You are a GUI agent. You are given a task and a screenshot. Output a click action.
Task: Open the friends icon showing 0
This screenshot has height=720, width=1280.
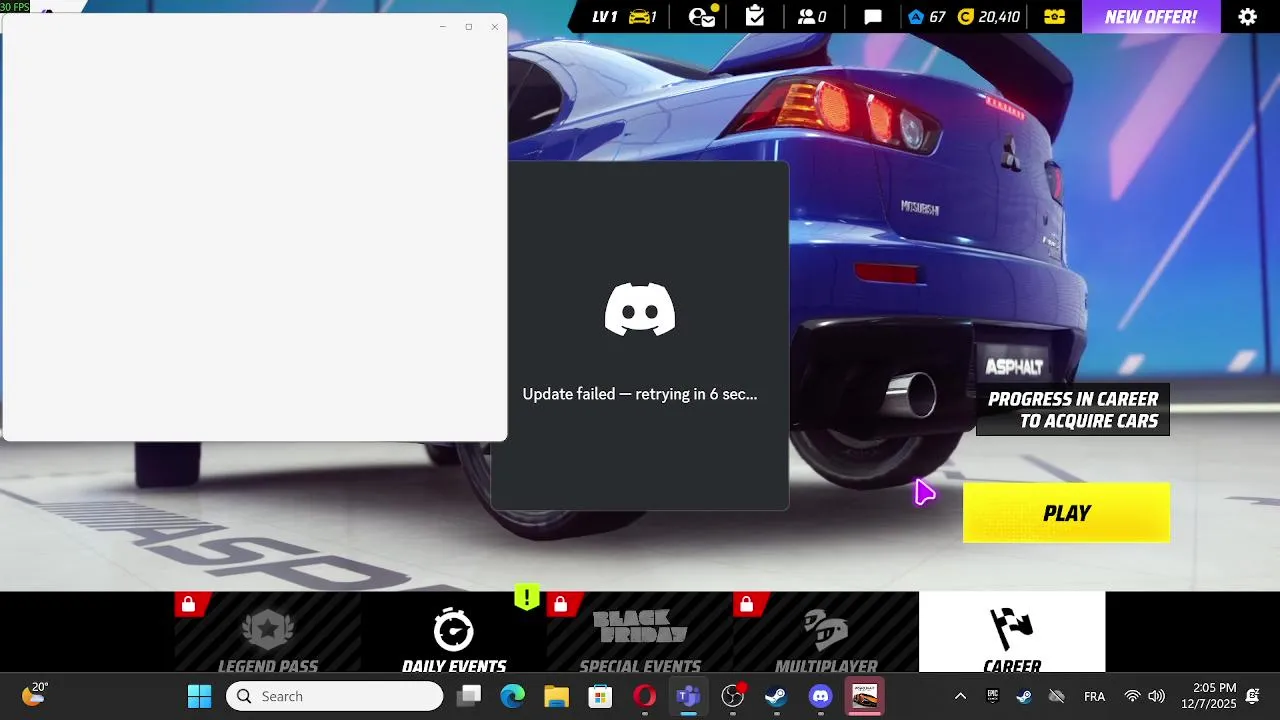pyautogui.click(x=811, y=17)
